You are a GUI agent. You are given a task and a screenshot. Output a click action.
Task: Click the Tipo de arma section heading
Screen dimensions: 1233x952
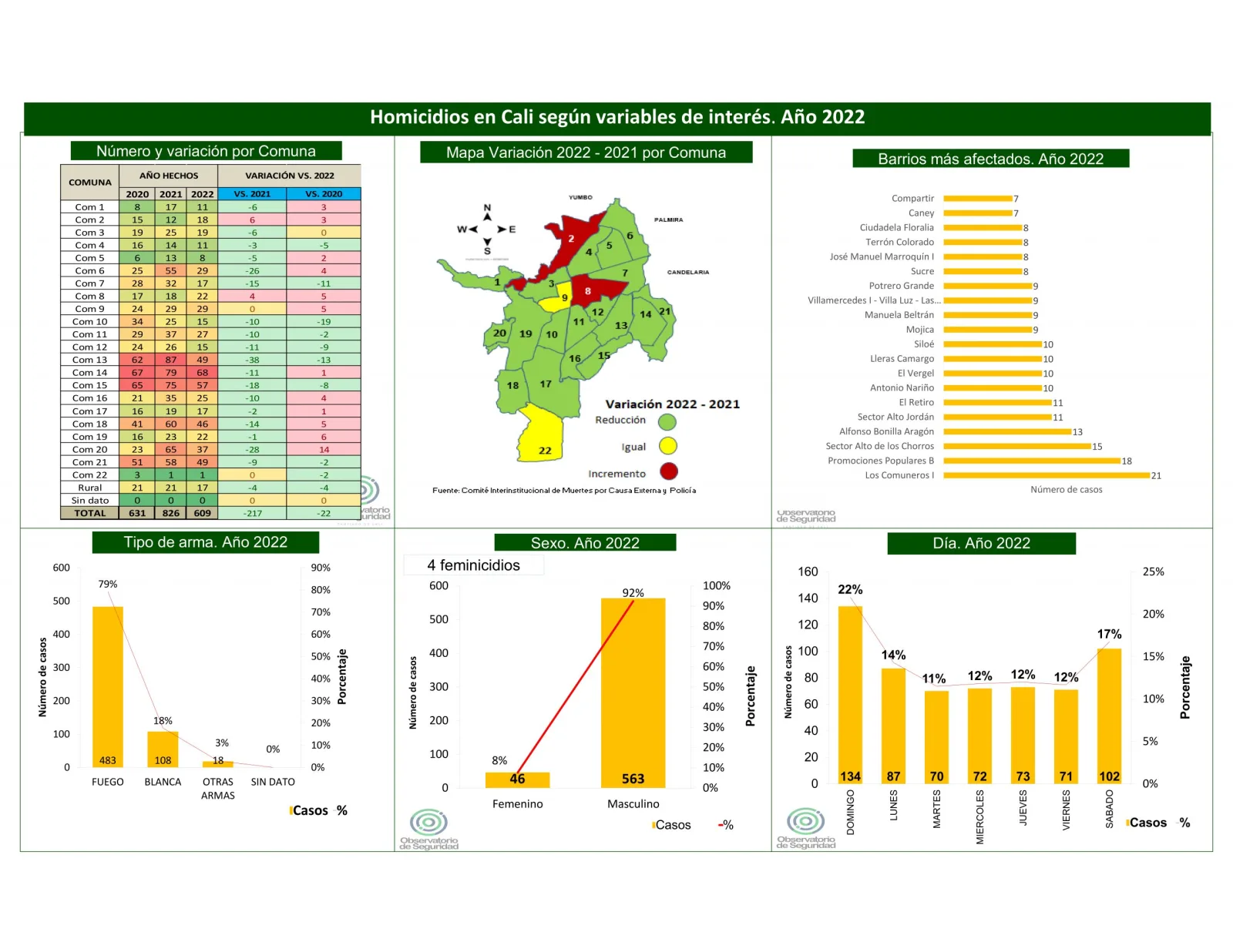pyautogui.click(x=206, y=542)
